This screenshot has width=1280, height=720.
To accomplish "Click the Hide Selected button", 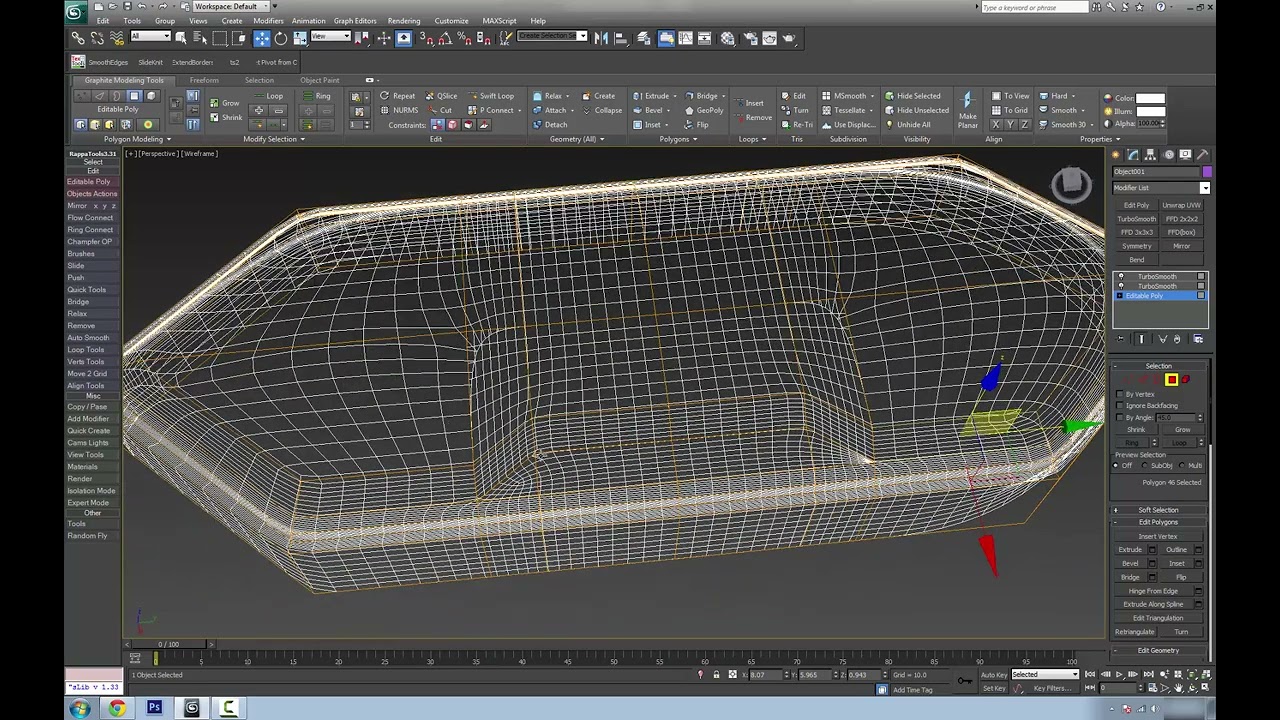I will (912, 96).
